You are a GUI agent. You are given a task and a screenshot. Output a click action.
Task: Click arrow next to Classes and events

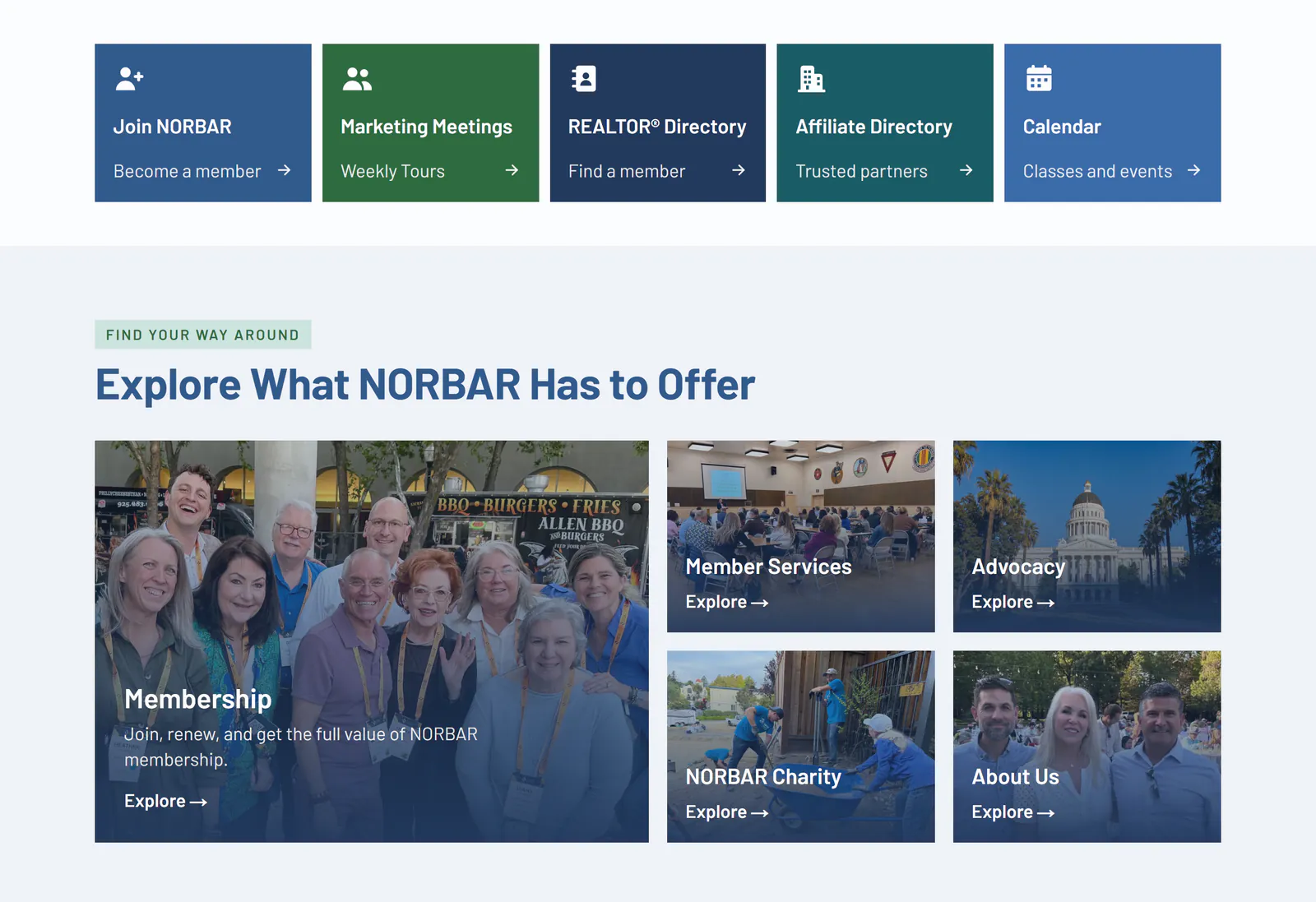point(1194,170)
